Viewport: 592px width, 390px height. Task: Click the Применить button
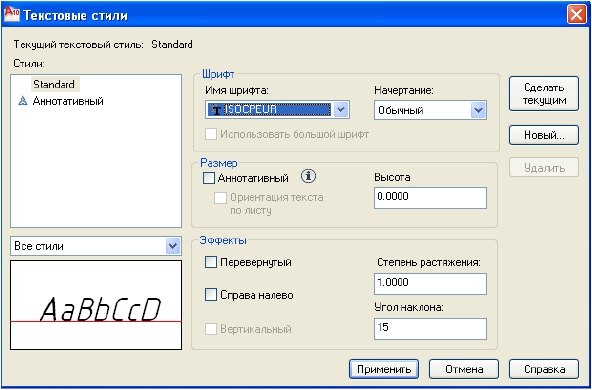[384, 369]
